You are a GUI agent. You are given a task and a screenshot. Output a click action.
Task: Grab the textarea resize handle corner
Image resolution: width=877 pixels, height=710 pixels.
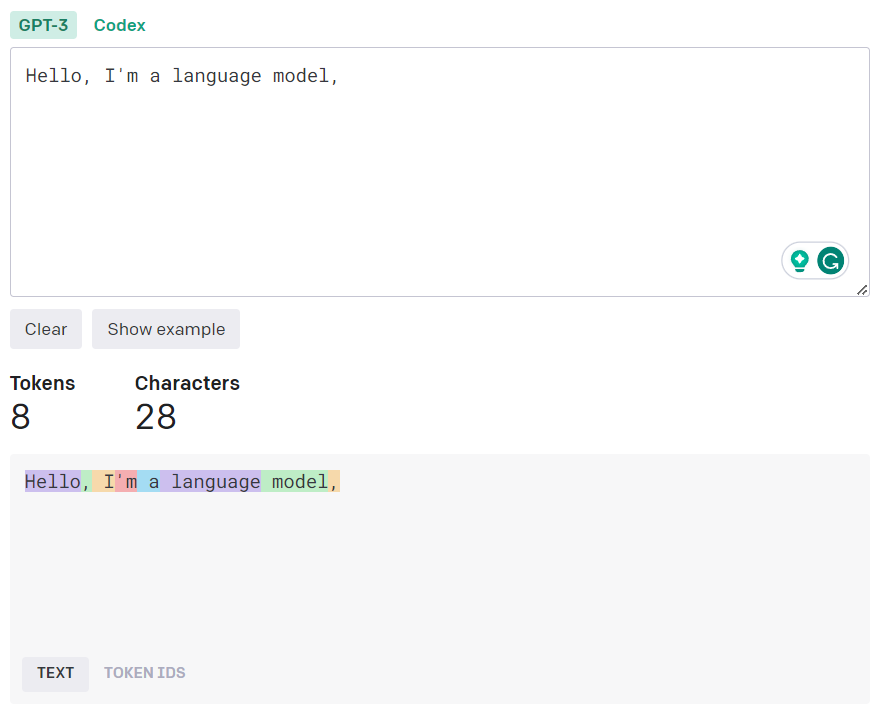click(862, 290)
